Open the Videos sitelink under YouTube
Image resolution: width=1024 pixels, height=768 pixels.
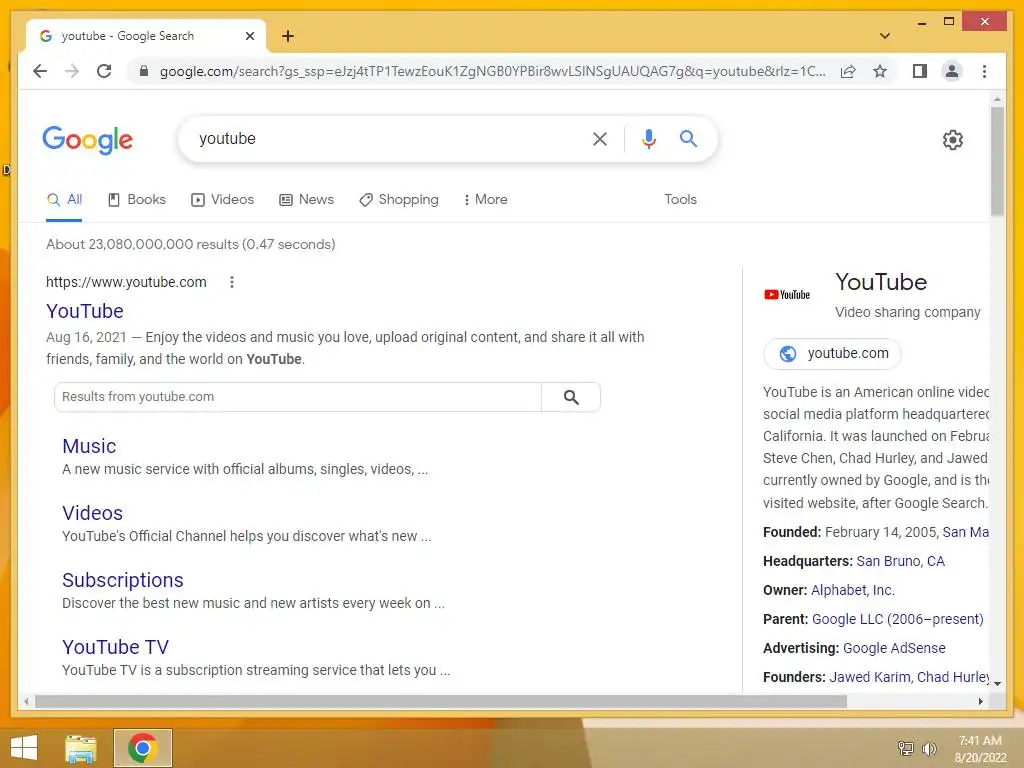point(92,513)
